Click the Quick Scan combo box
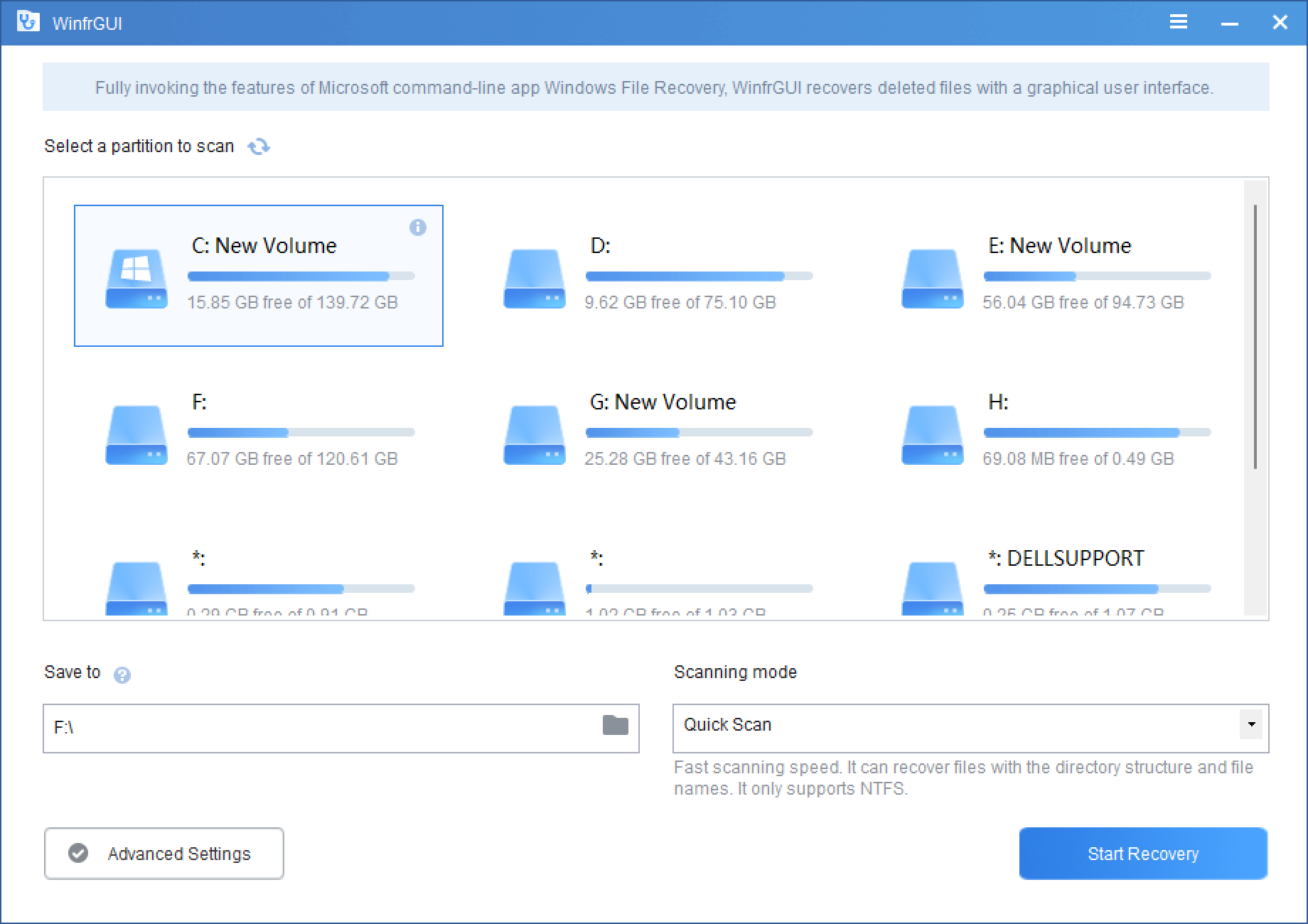The height and width of the screenshot is (924, 1308). (x=970, y=728)
